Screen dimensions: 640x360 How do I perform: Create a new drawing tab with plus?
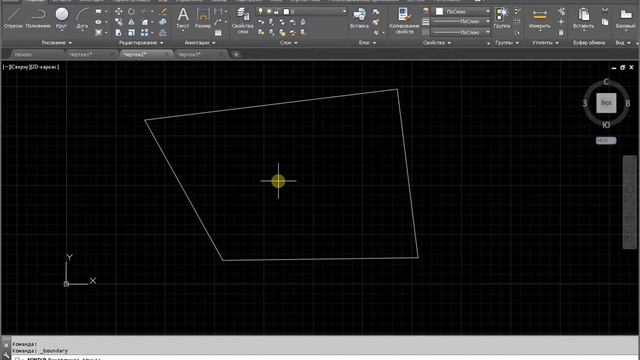(236, 54)
